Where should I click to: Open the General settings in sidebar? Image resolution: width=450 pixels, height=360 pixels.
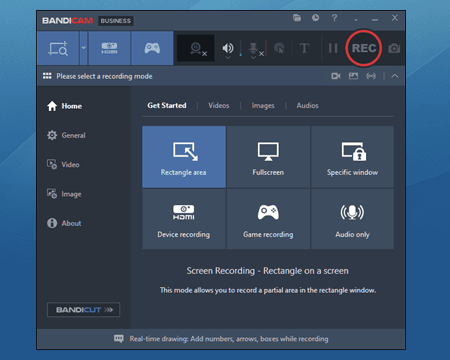tap(66, 135)
